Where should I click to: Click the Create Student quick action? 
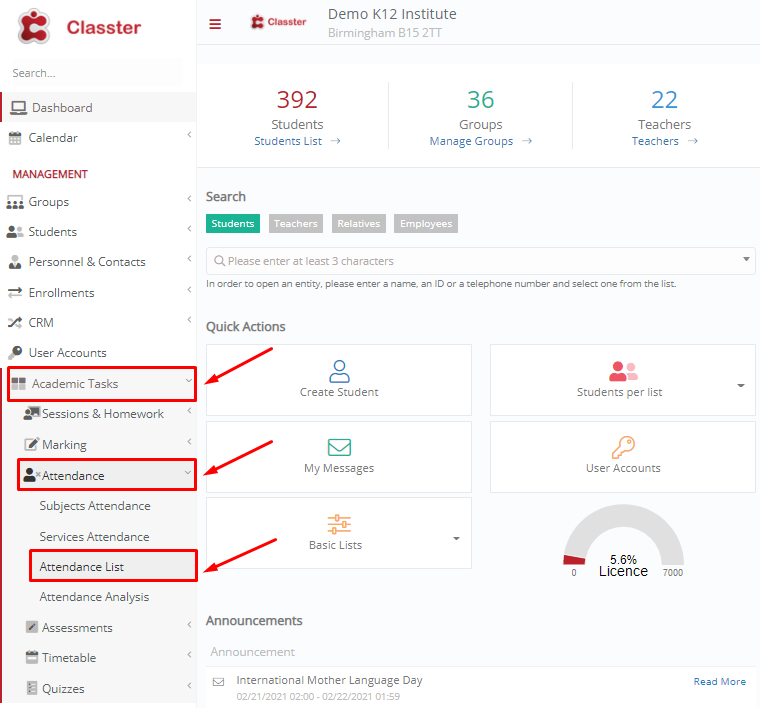pos(339,380)
